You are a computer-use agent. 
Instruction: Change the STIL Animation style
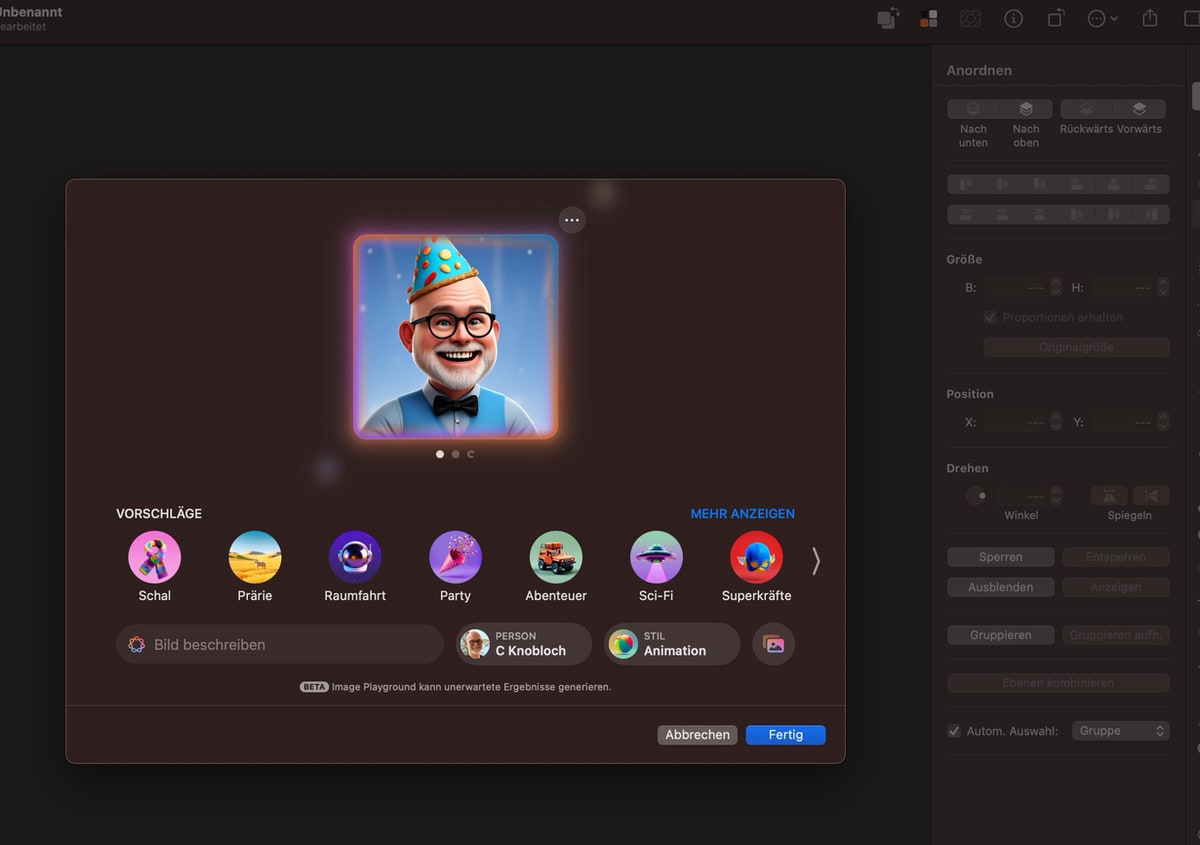[x=672, y=644]
